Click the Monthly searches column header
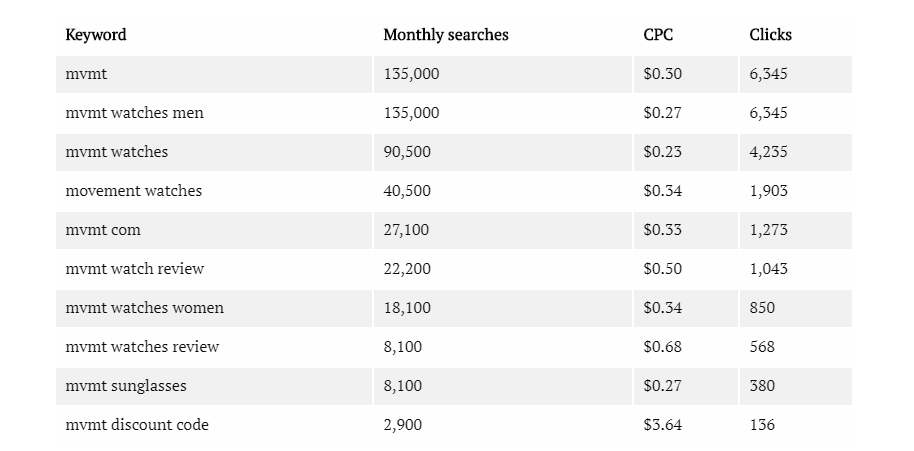Viewport: 914px width, 451px height. coord(446,35)
